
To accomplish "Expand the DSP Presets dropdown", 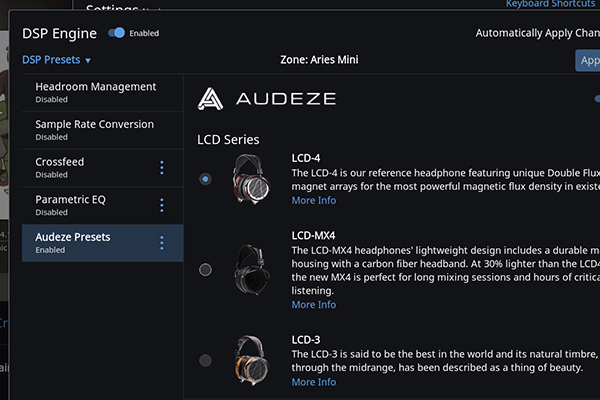I will pyautogui.click(x=57, y=60).
